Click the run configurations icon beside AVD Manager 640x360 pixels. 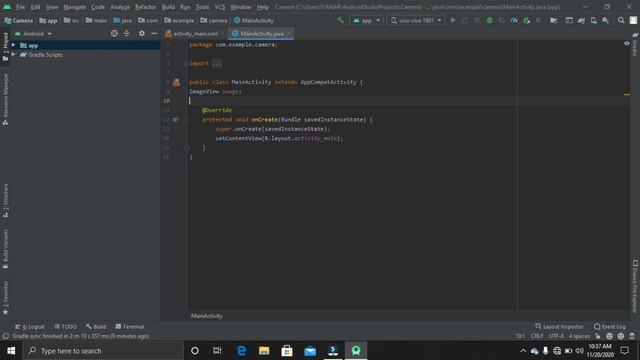(x=569, y=20)
